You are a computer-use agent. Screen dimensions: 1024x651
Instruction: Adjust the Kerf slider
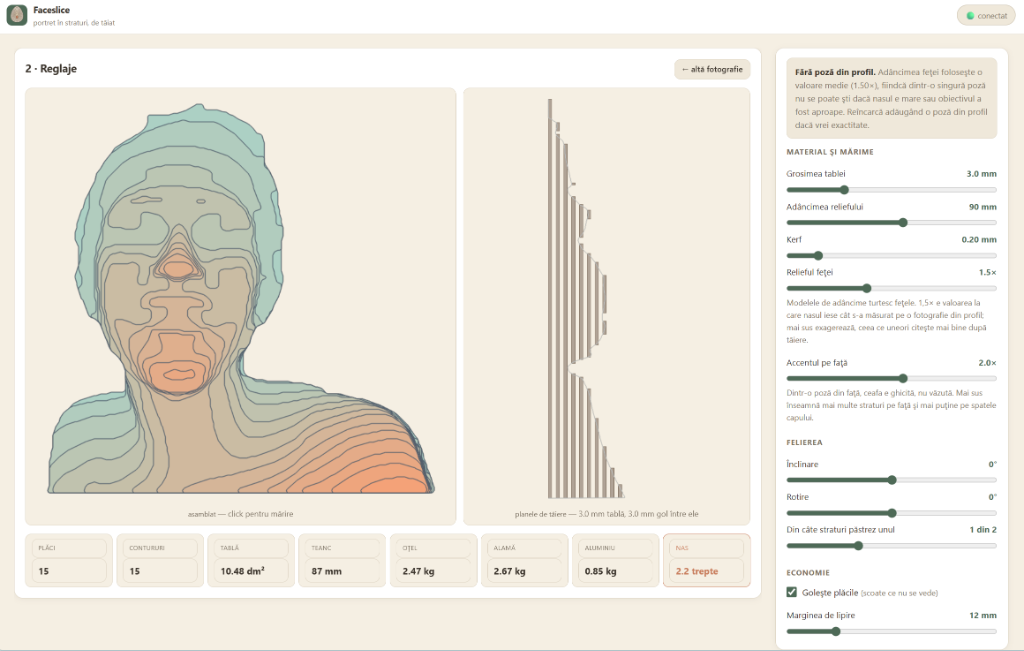click(x=891, y=256)
